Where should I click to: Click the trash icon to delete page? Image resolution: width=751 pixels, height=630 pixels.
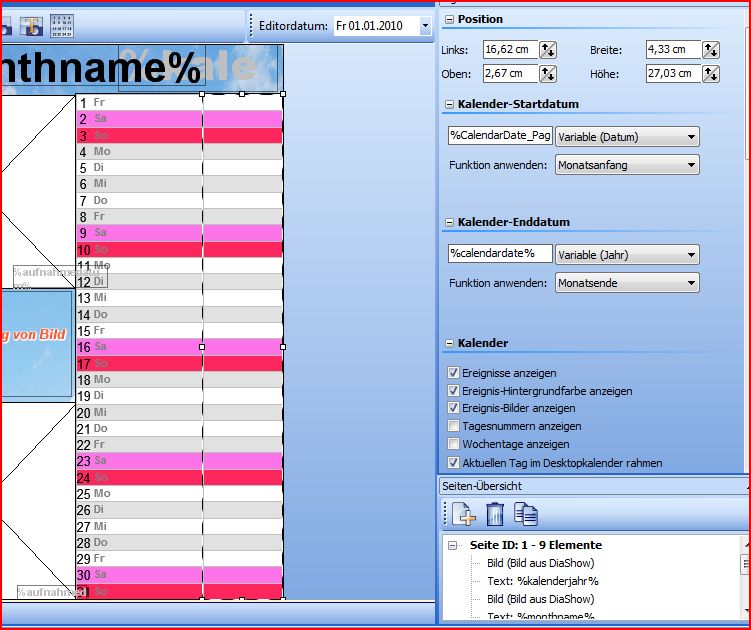click(495, 514)
